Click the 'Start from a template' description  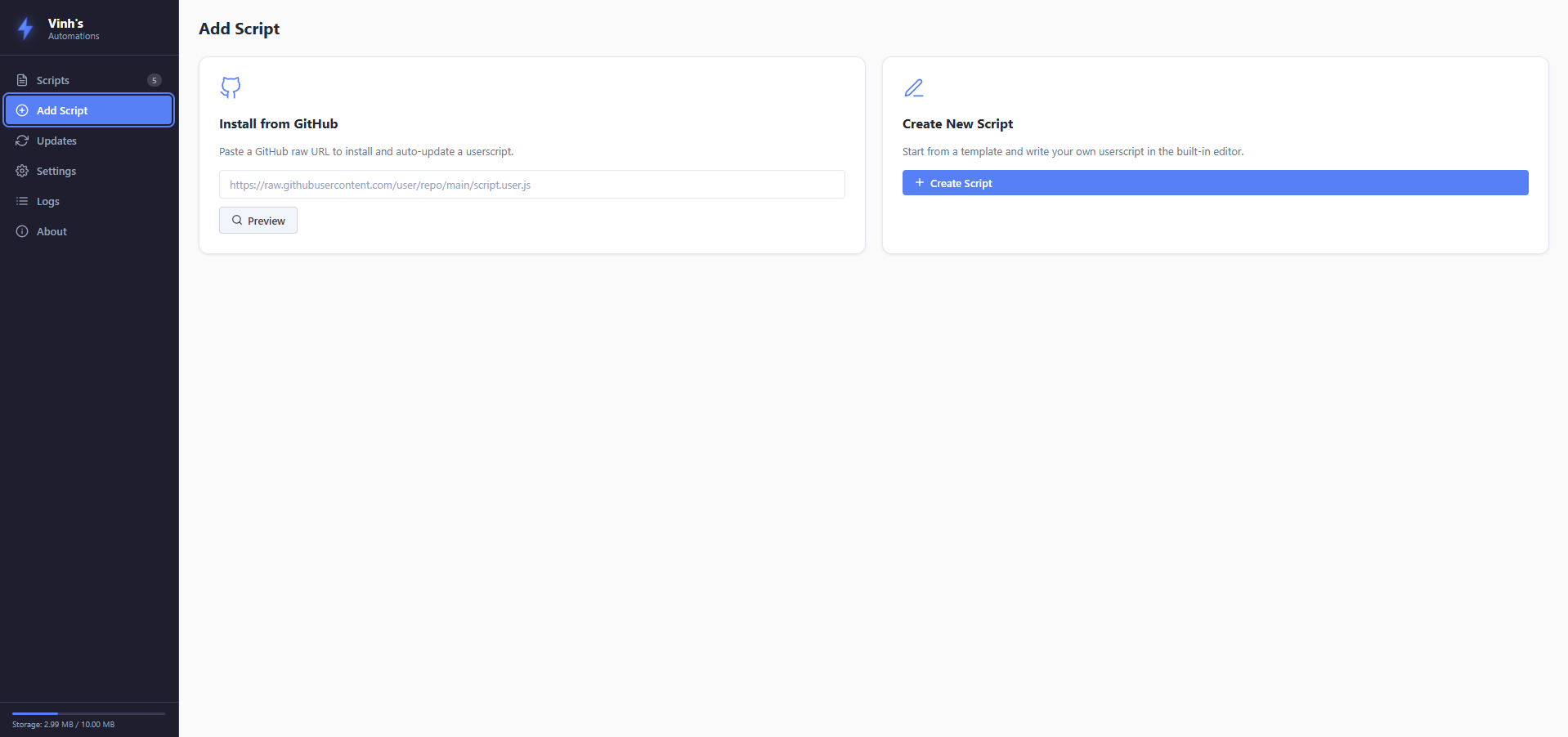[x=1073, y=151]
